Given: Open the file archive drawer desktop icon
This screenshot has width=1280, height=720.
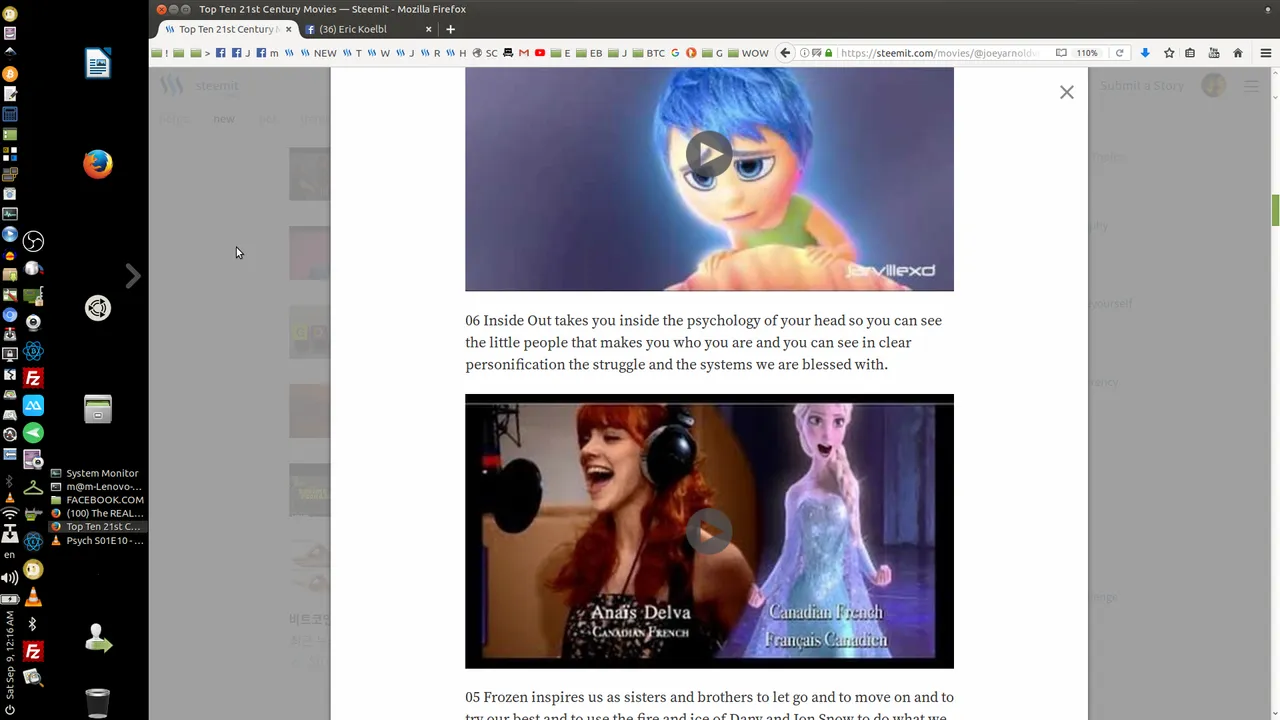Looking at the screenshot, I should coord(98,408).
